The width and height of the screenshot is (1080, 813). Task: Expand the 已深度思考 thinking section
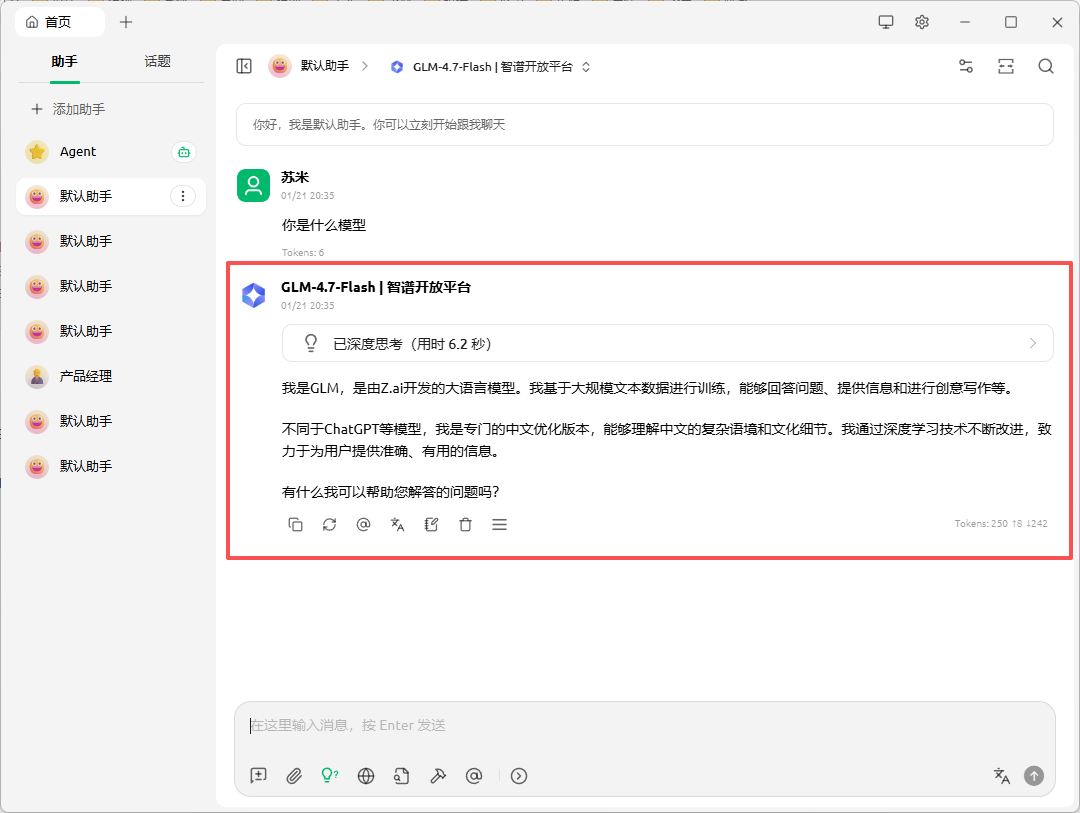pos(667,343)
